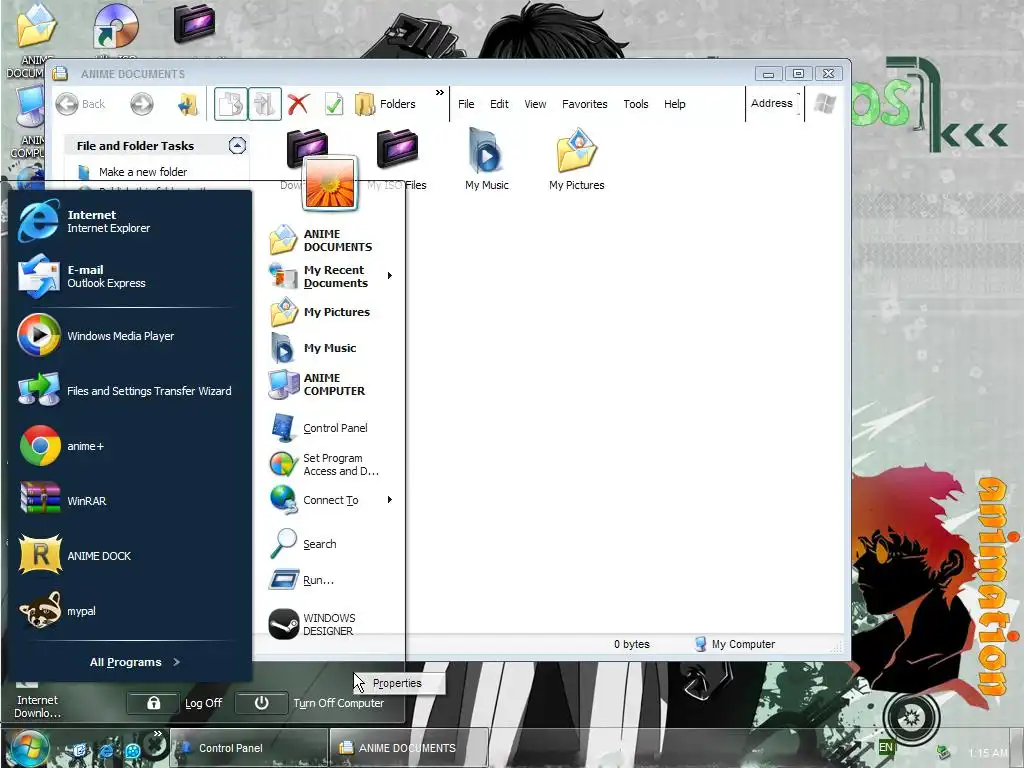Expand toolbar overflow chevron
Screen dimensions: 1024x768
pyautogui.click(x=440, y=93)
